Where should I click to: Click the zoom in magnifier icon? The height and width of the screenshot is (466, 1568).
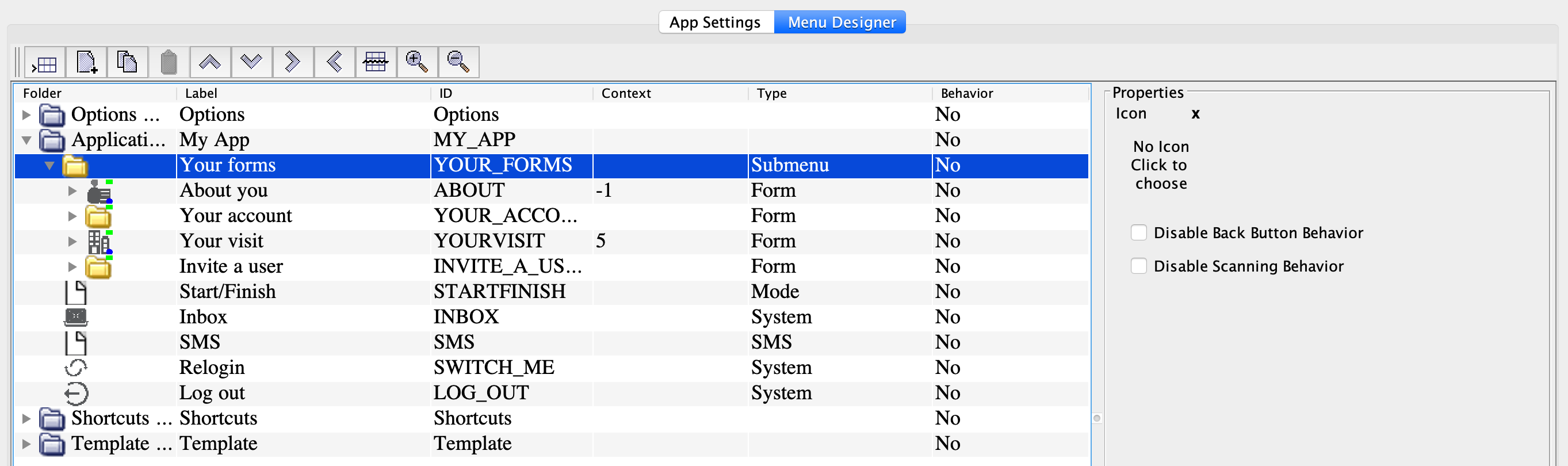[x=417, y=63]
